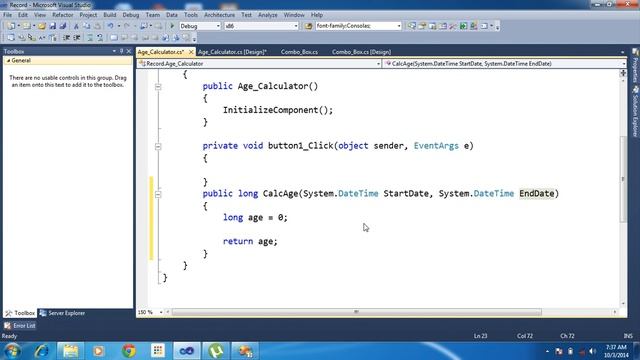The image size is (640, 360).
Task: Select the Toolbox bottom tab
Action: (20, 313)
